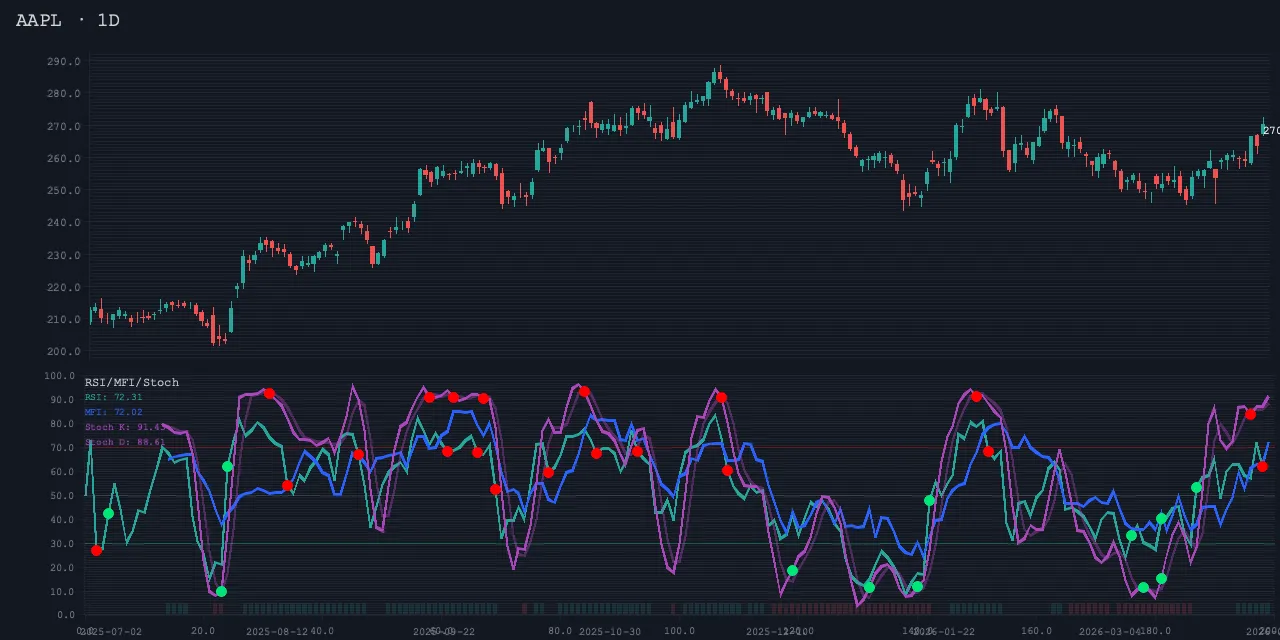
Task: Select the 2025-08-12 date on time axis
Action: (x=277, y=632)
